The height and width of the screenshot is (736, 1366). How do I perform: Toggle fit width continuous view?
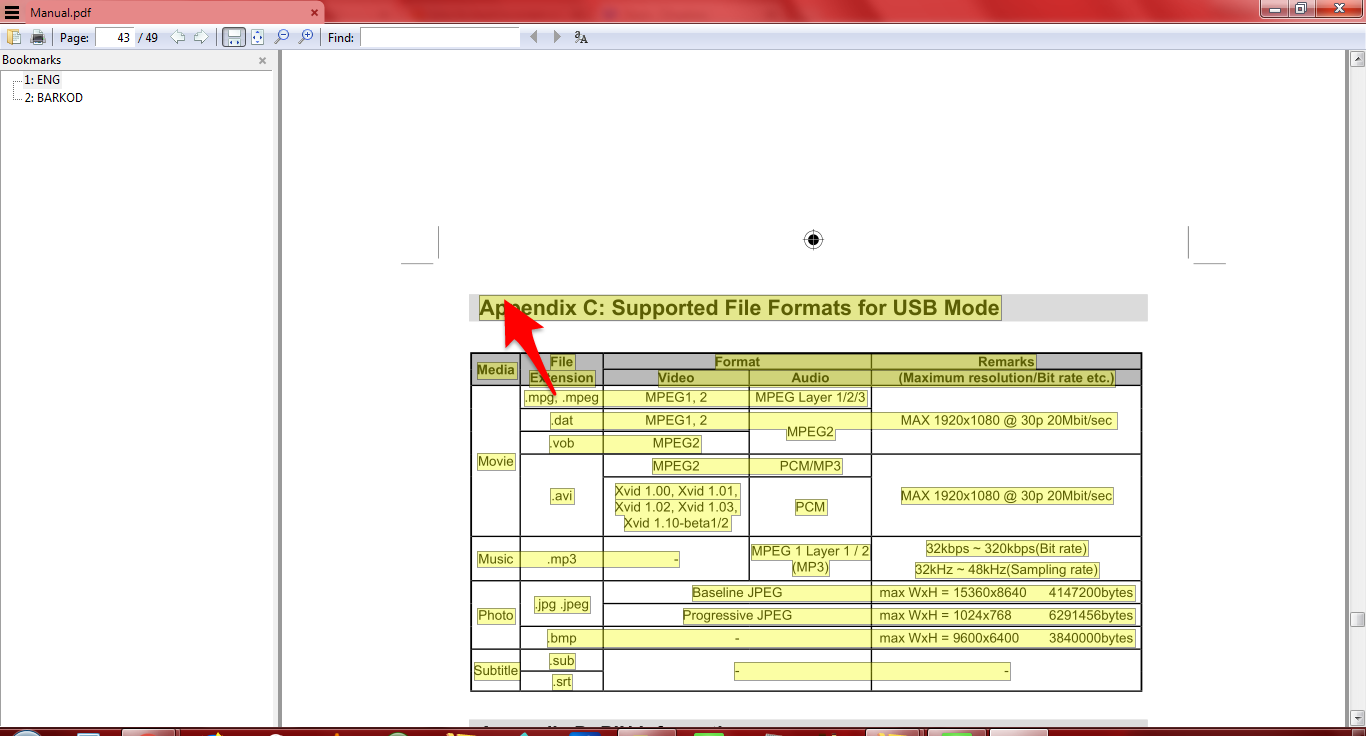[x=233, y=37]
